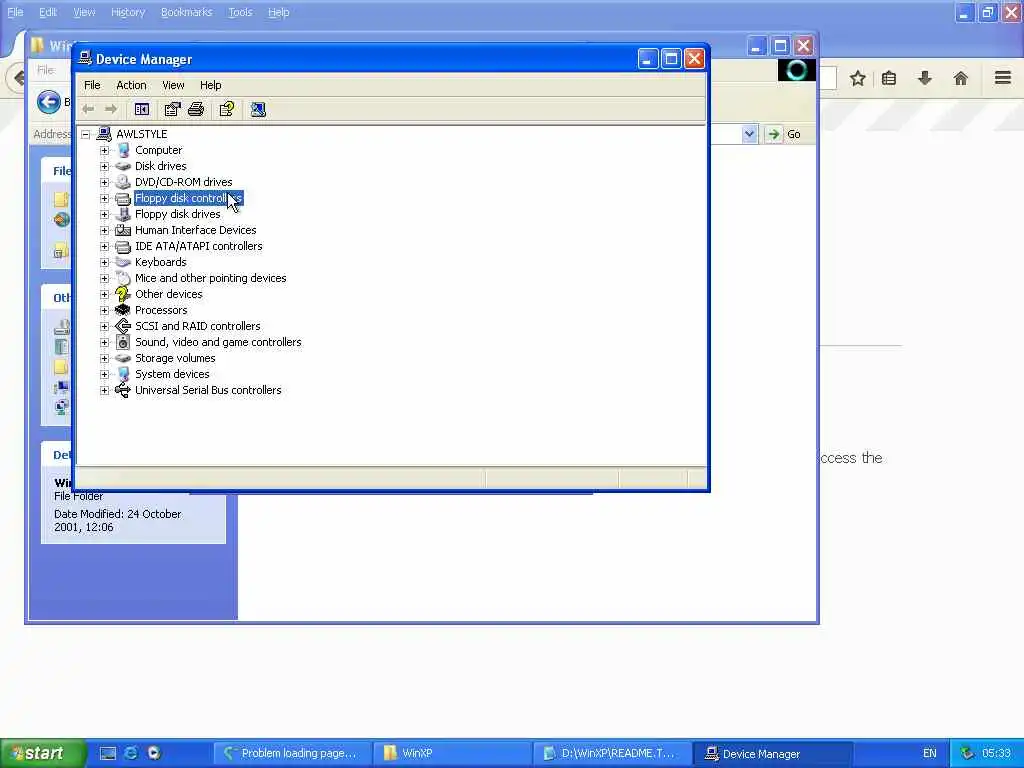Switch to WinXP taskbar button

[452, 753]
